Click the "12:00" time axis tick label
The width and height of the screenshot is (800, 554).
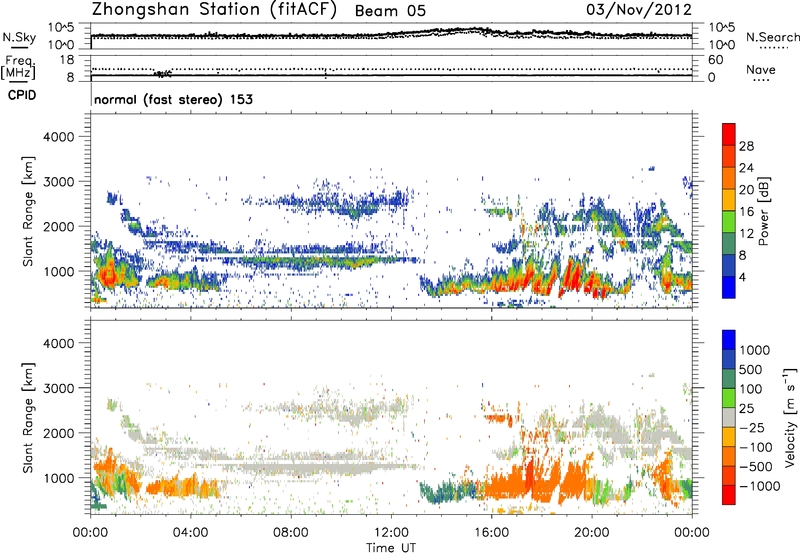[x=391, y=533]
